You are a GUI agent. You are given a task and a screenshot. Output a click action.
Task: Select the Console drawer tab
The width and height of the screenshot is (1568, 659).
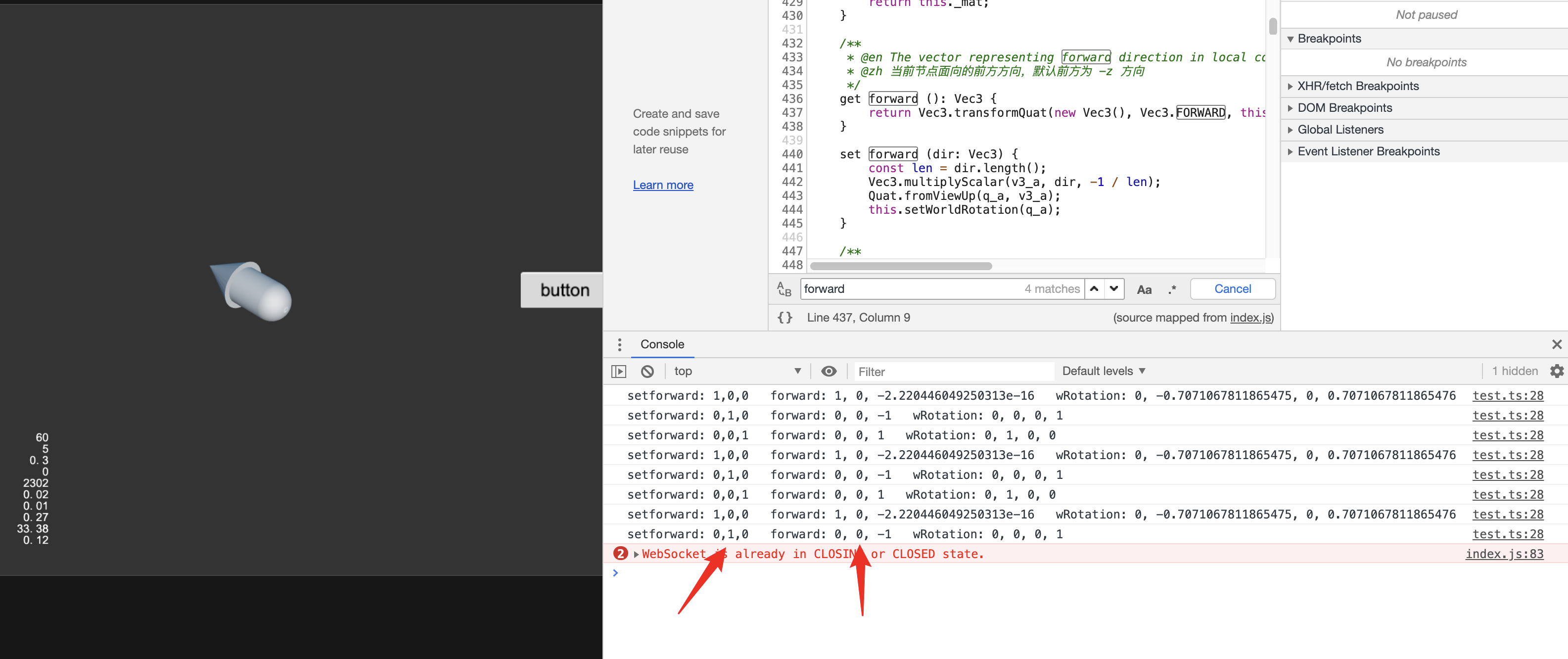pos(662,345)
